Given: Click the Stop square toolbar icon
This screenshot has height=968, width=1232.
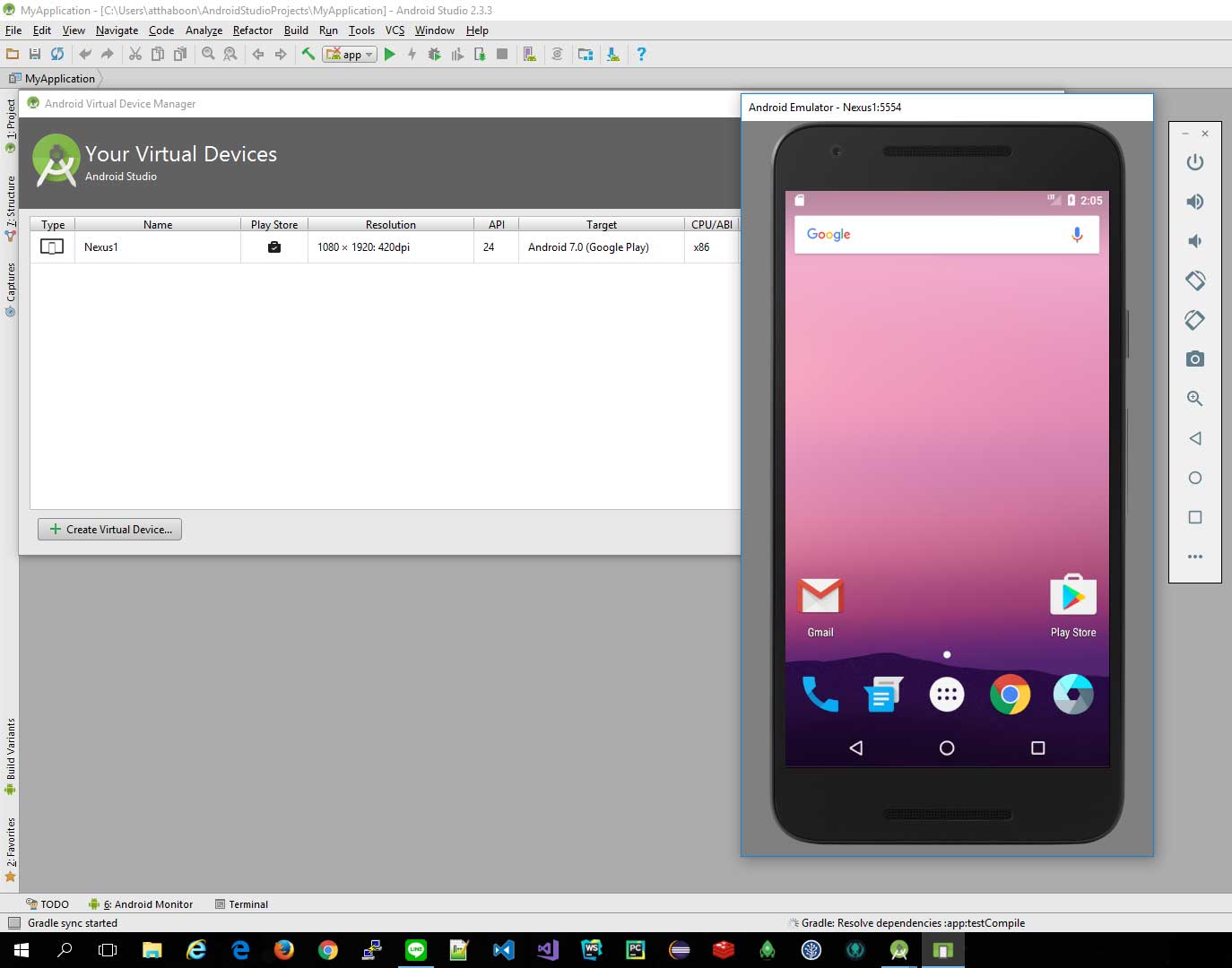Looking at the screenshot, I should click(502, 54).
